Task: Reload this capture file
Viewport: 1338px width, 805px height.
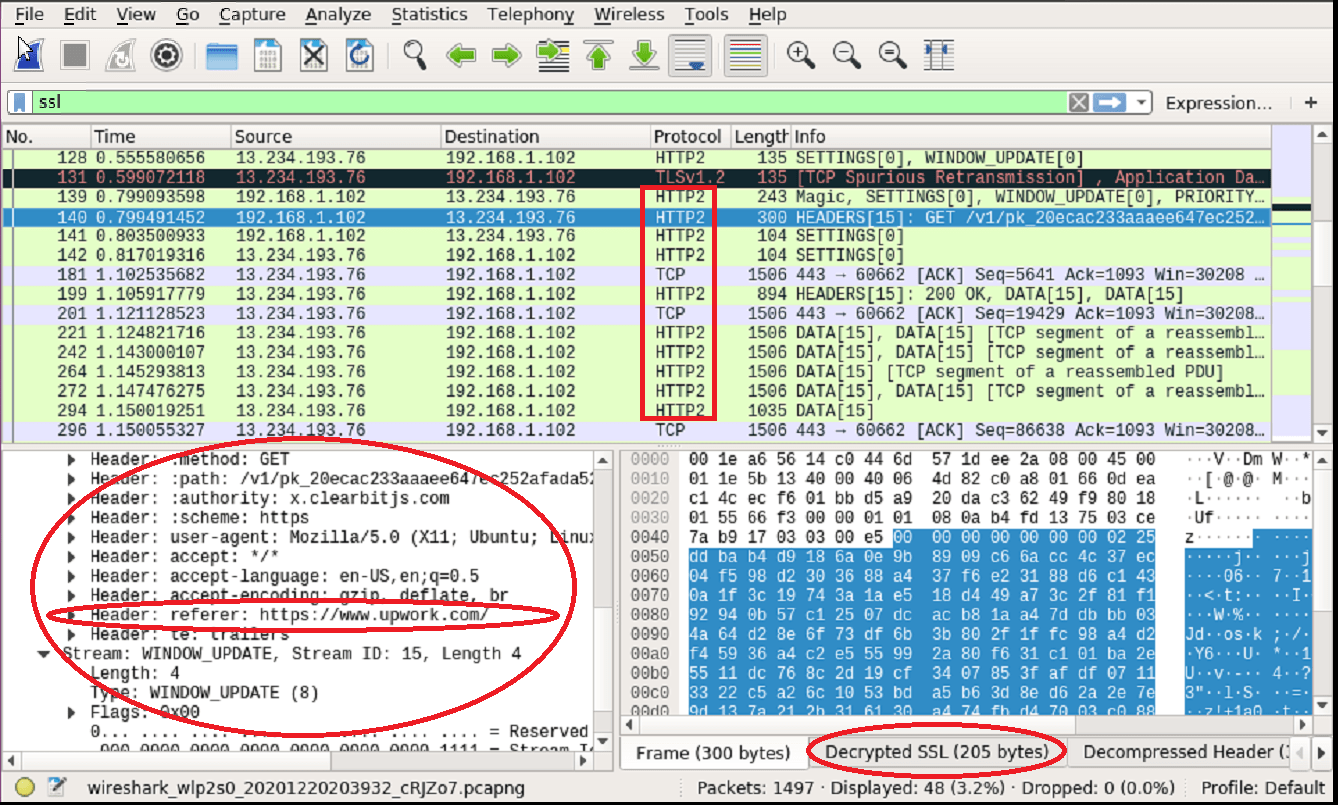Action: 361,55
